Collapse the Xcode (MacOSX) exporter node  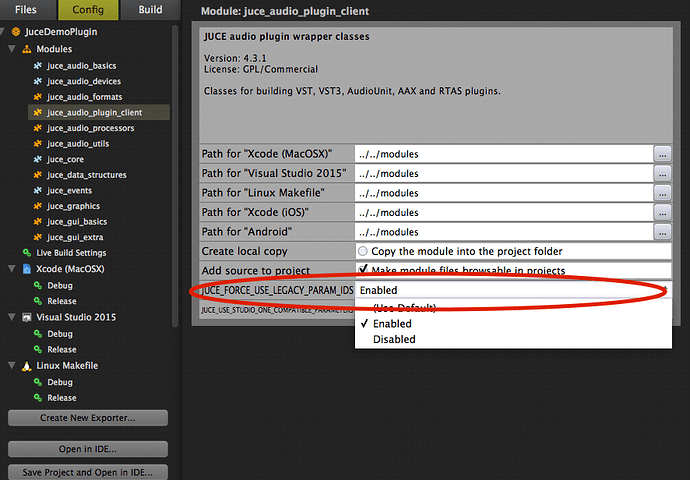point(12,269)
